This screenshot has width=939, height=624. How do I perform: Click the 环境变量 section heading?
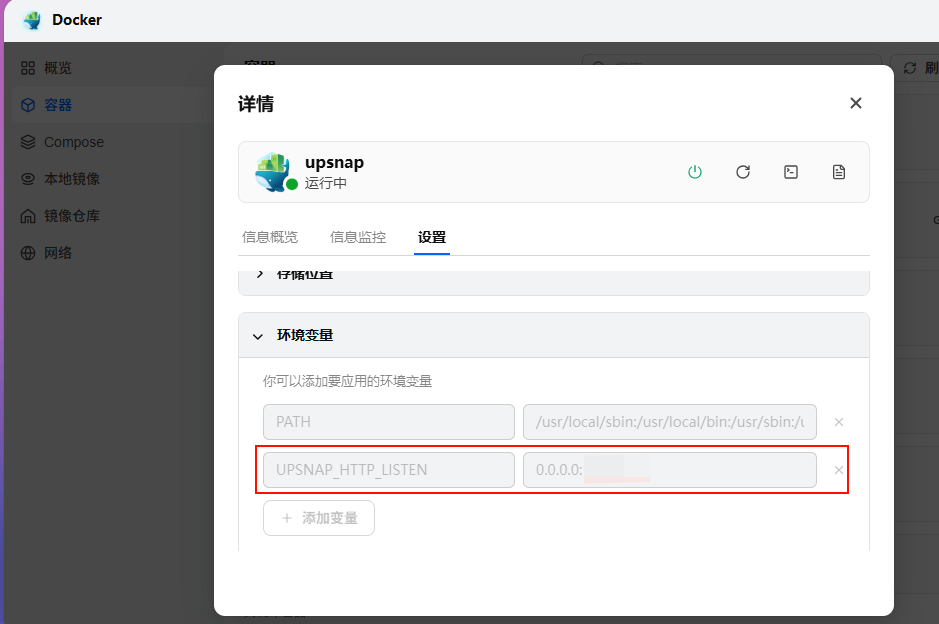tap(305, 335)
